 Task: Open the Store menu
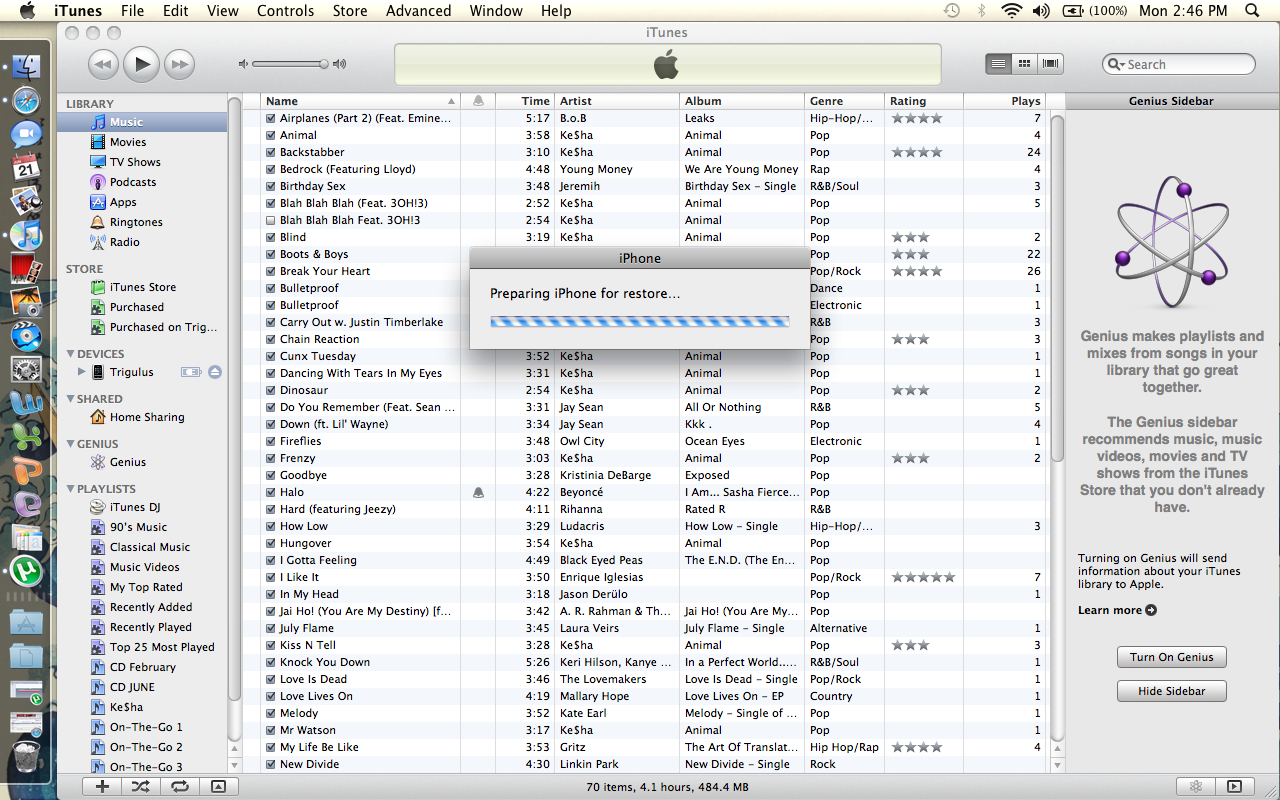349,11
